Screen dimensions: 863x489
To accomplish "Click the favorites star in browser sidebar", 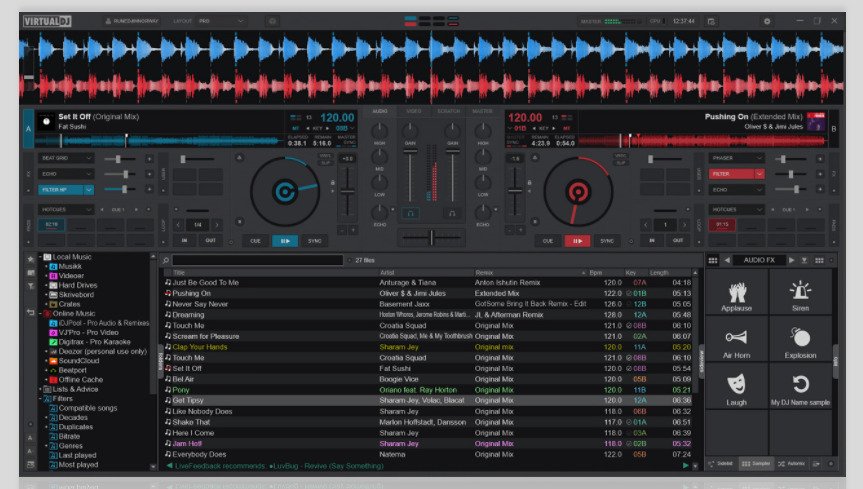I will pyautogui.click(x=31, y=259).
